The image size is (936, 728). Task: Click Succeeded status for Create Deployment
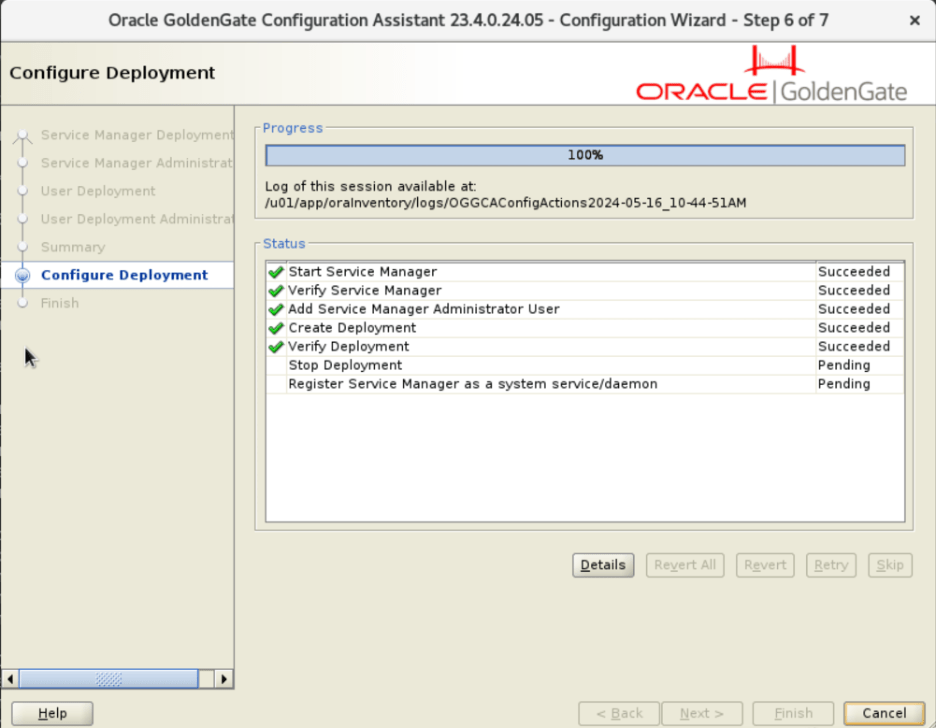pos(854,328)
